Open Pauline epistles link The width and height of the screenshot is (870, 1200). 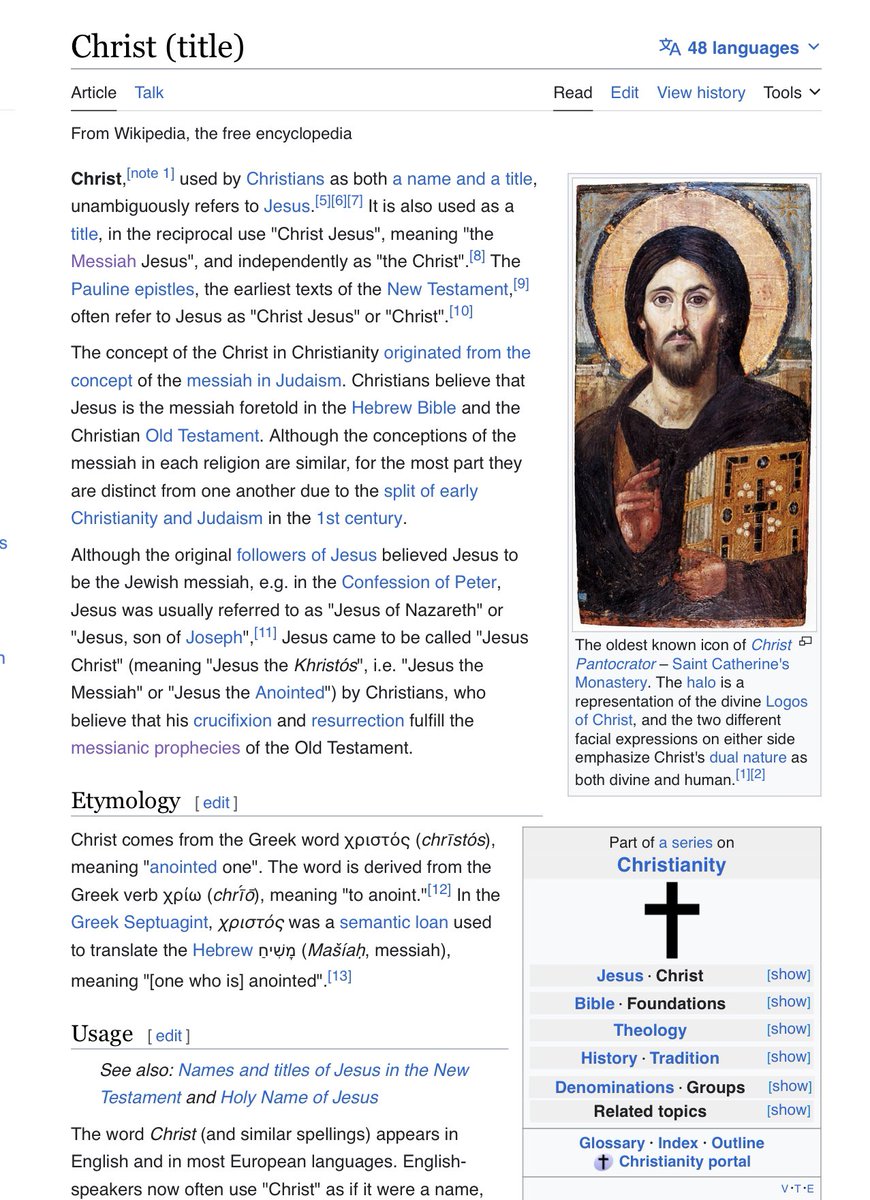point(133,289)
